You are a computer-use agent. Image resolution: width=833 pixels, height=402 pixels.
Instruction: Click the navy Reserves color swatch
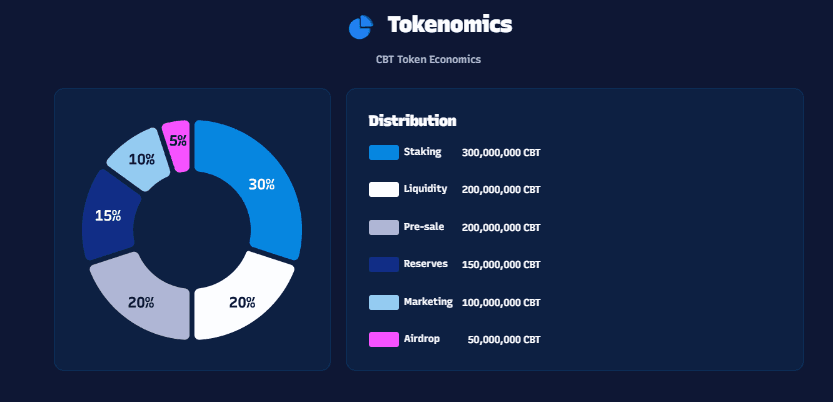click(x=384, y=264)
